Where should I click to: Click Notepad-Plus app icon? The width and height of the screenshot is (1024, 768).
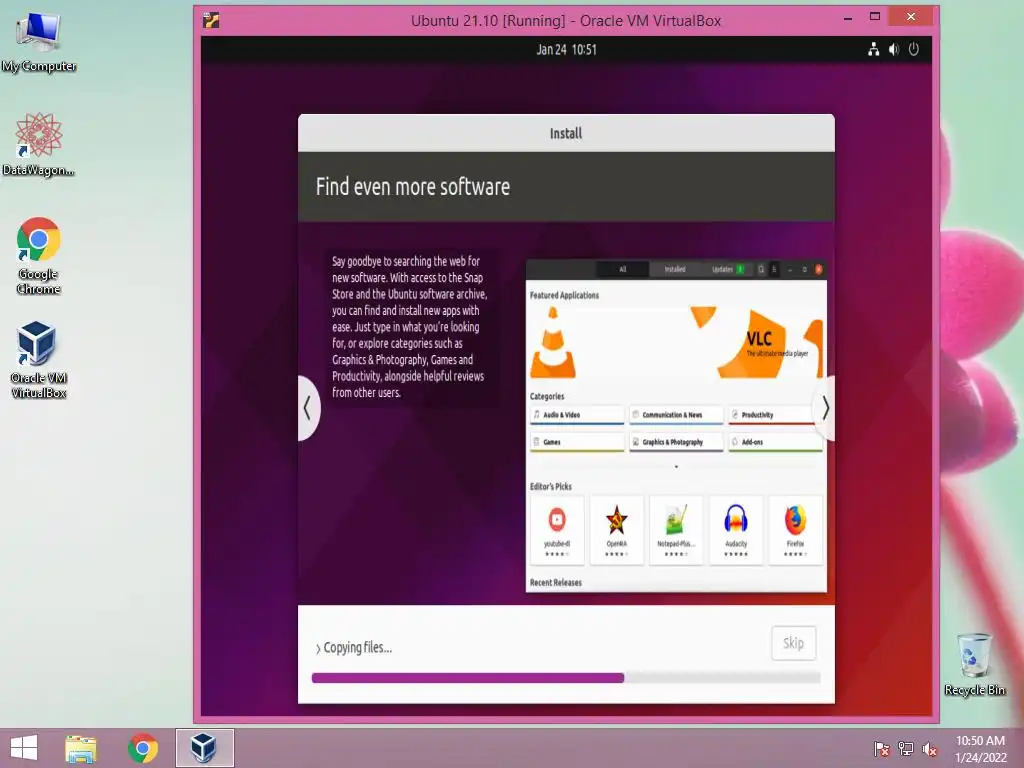click(676, 520)
